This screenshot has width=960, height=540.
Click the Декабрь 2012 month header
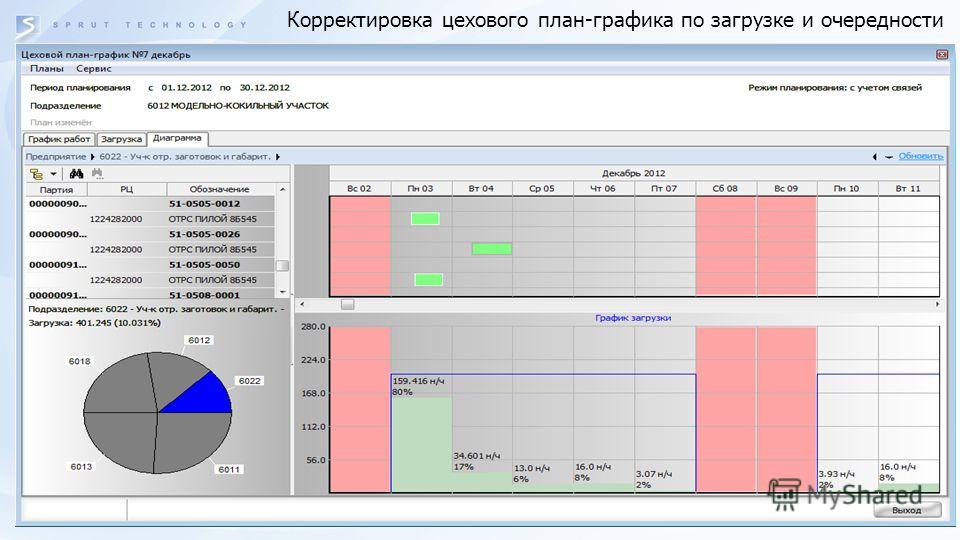pos(634,173)
